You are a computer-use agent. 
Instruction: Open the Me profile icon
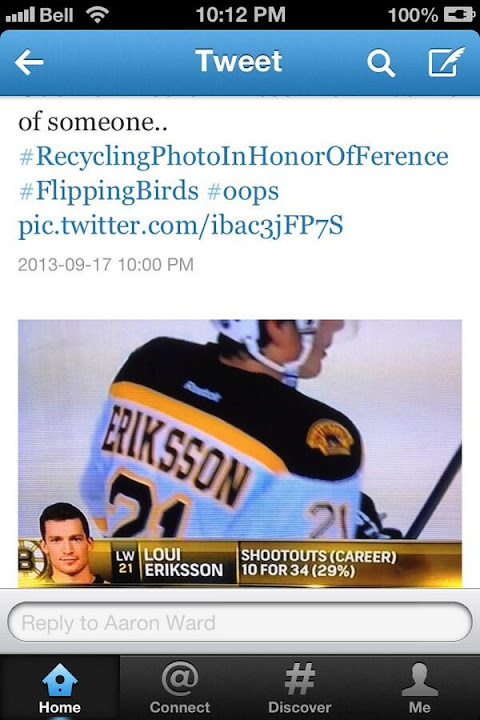(419, 679)
